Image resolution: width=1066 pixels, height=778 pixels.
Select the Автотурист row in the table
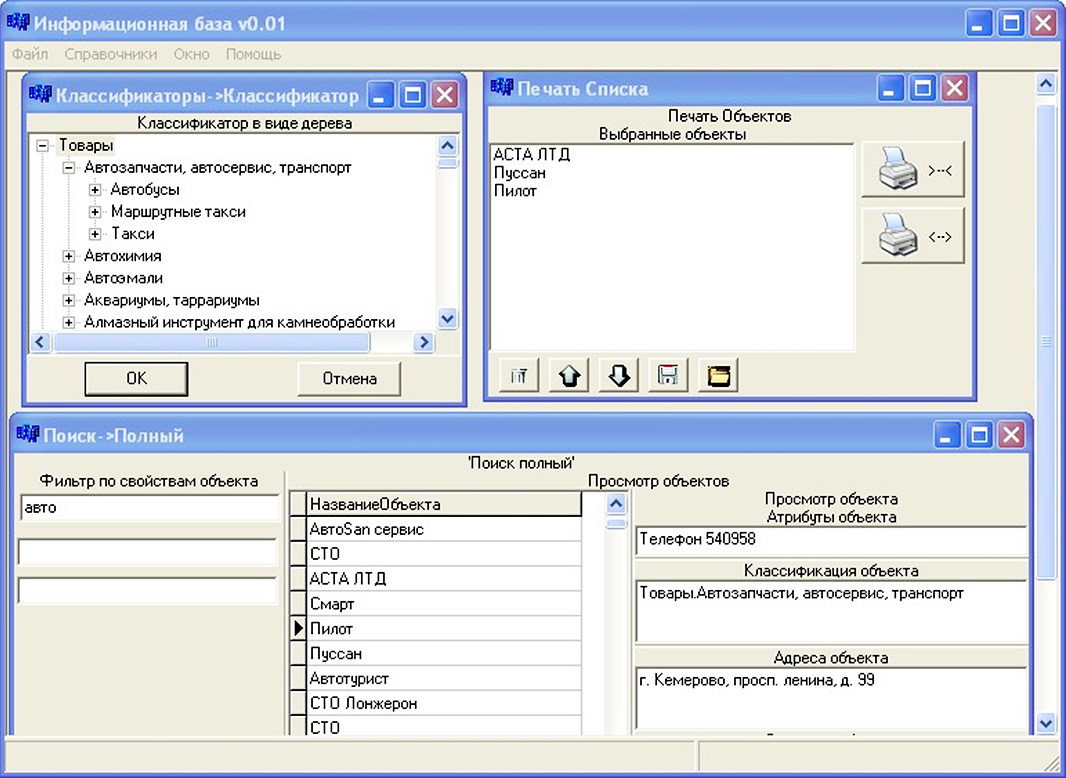444,678
